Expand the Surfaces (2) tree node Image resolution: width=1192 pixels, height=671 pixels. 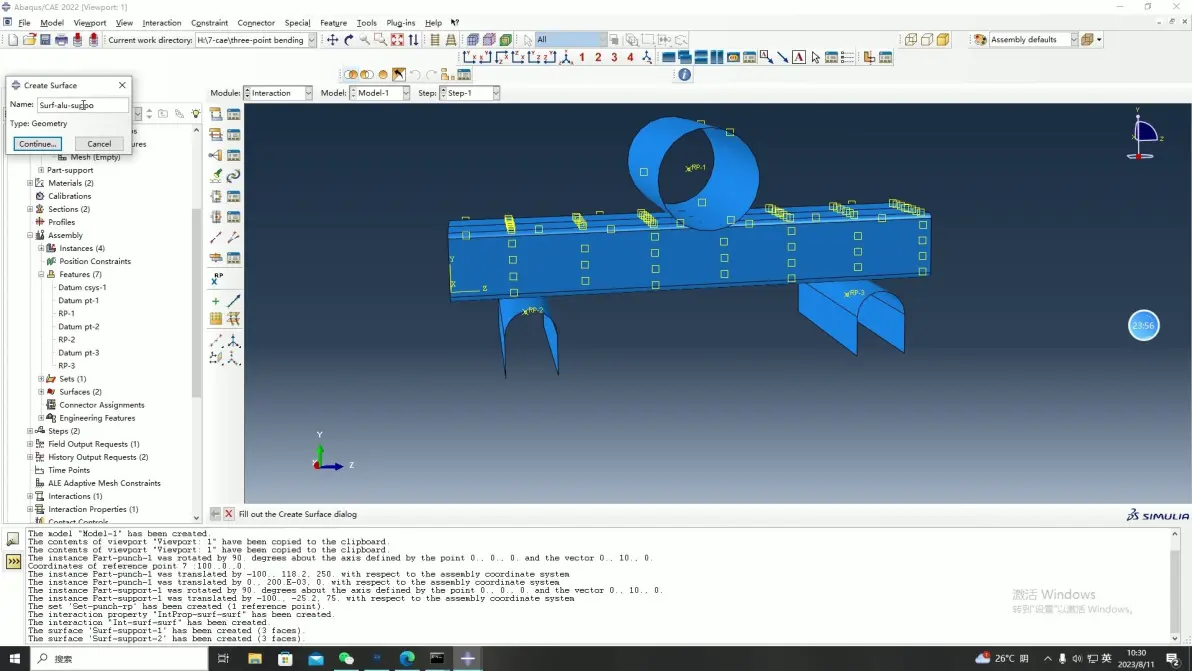[41, 391]
